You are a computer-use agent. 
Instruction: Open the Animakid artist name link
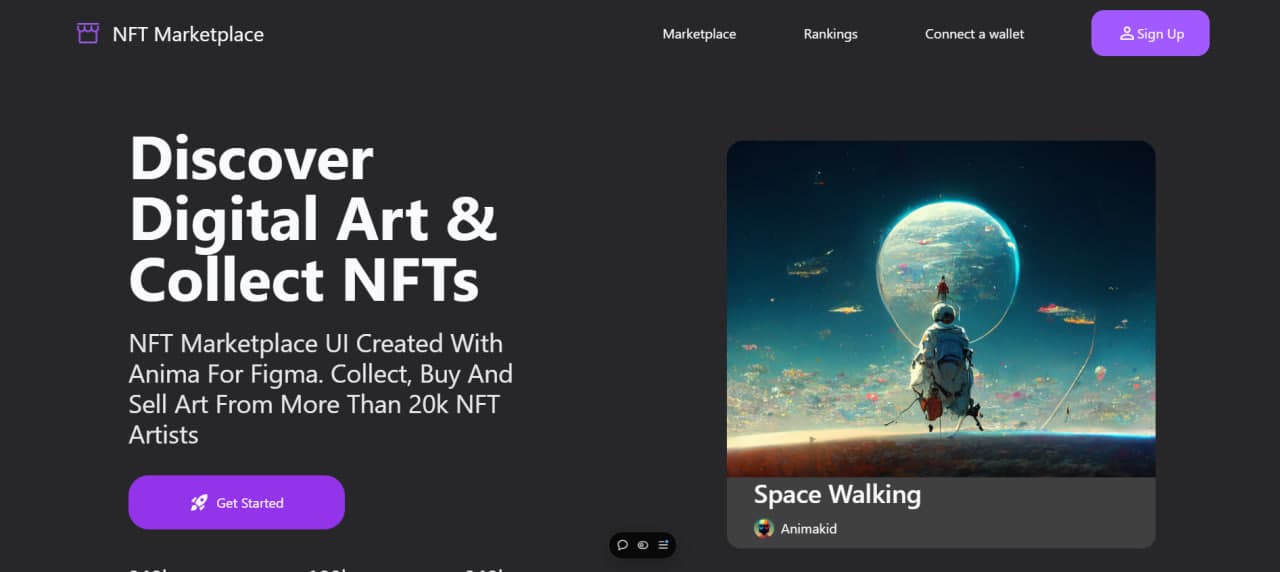(808, 529)
